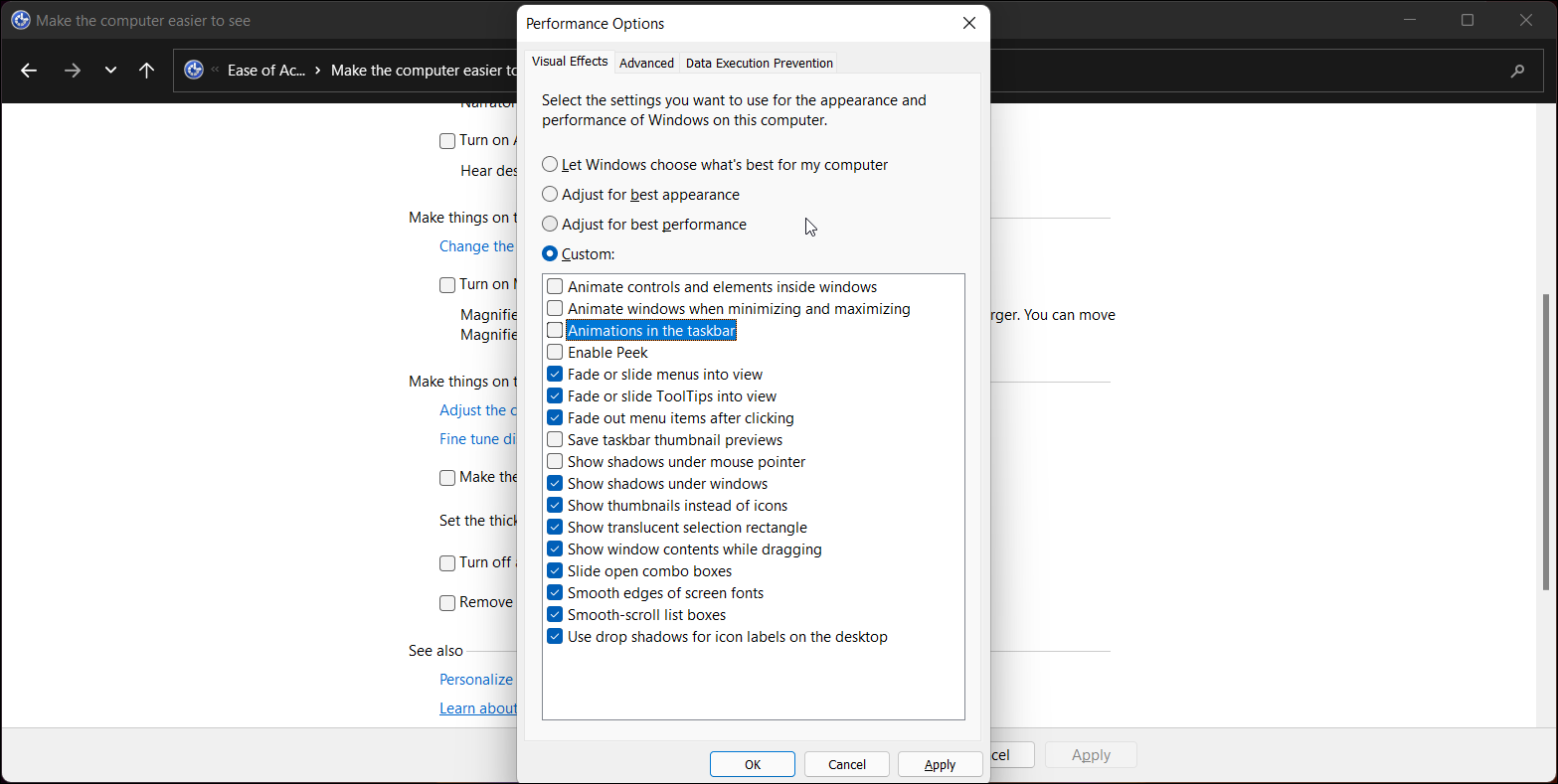Switch to the Advanced tab
The height and width of the screenshot is (784, 1558).
coord(646,62)
